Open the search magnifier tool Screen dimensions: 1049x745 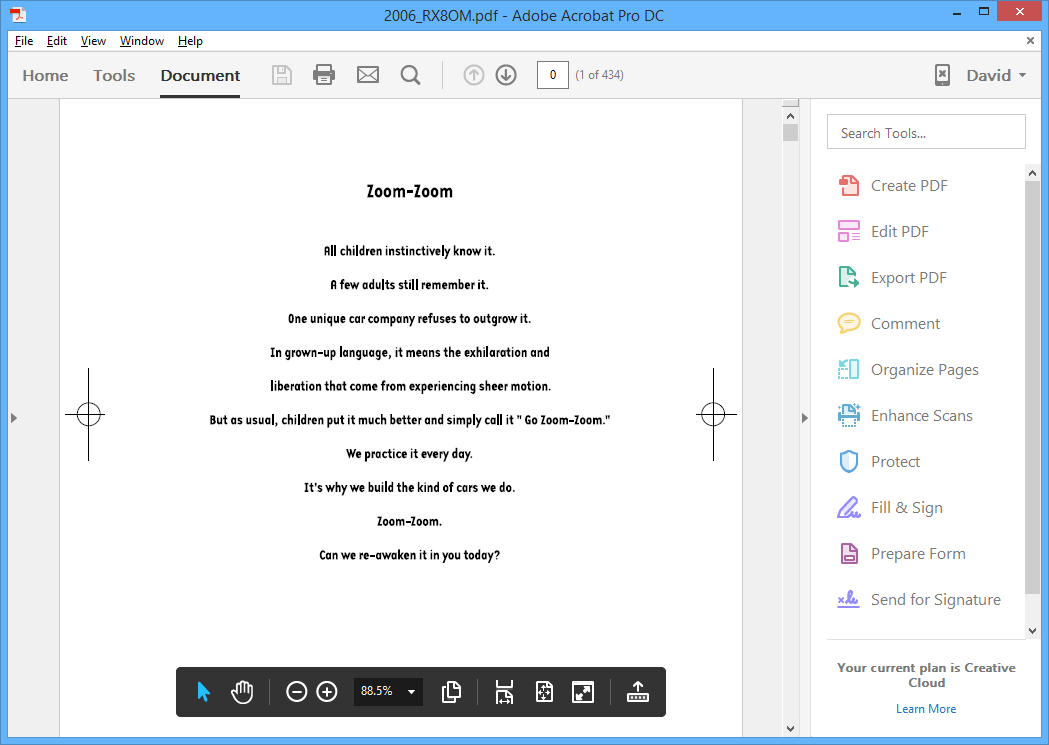coord(410,75)
